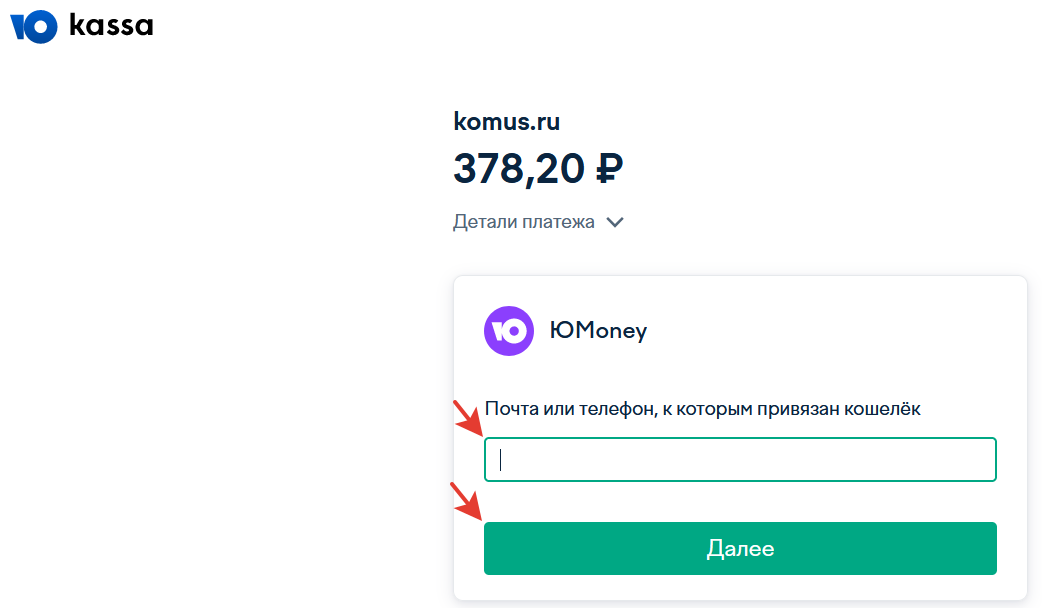
Task: Select the komus.ru merchant name
Action: pyautogui.click(x=506, y=122)
